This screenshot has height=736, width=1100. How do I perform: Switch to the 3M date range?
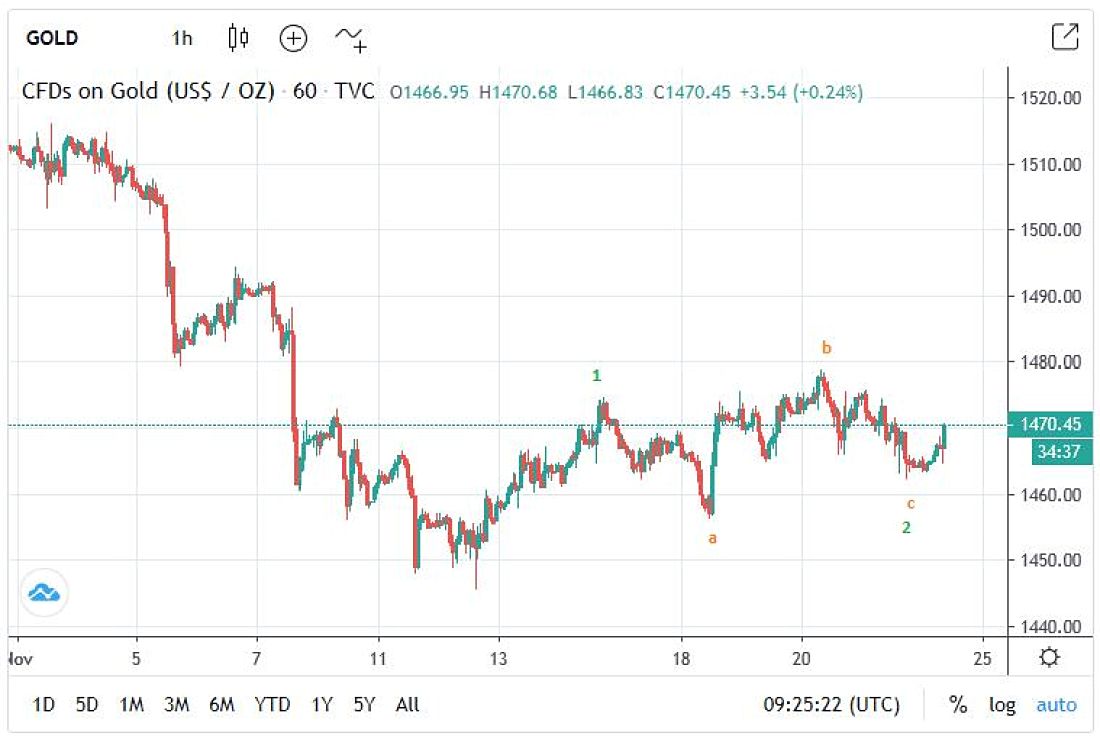[x=176, y=705]
